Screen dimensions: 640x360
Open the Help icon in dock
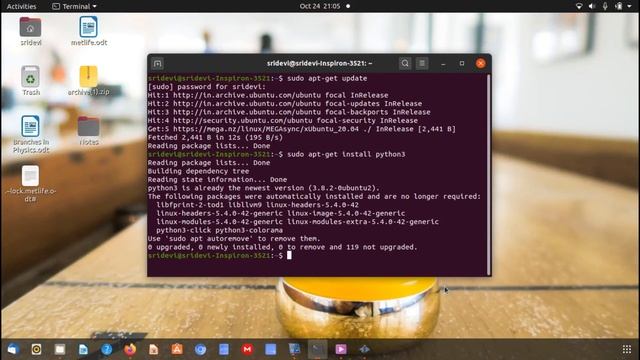coord(107,349)
